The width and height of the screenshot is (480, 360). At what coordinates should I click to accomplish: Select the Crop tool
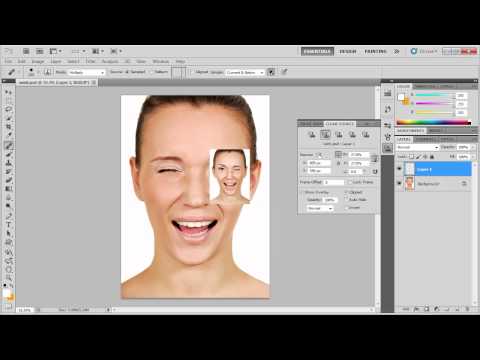coord(9,126)
